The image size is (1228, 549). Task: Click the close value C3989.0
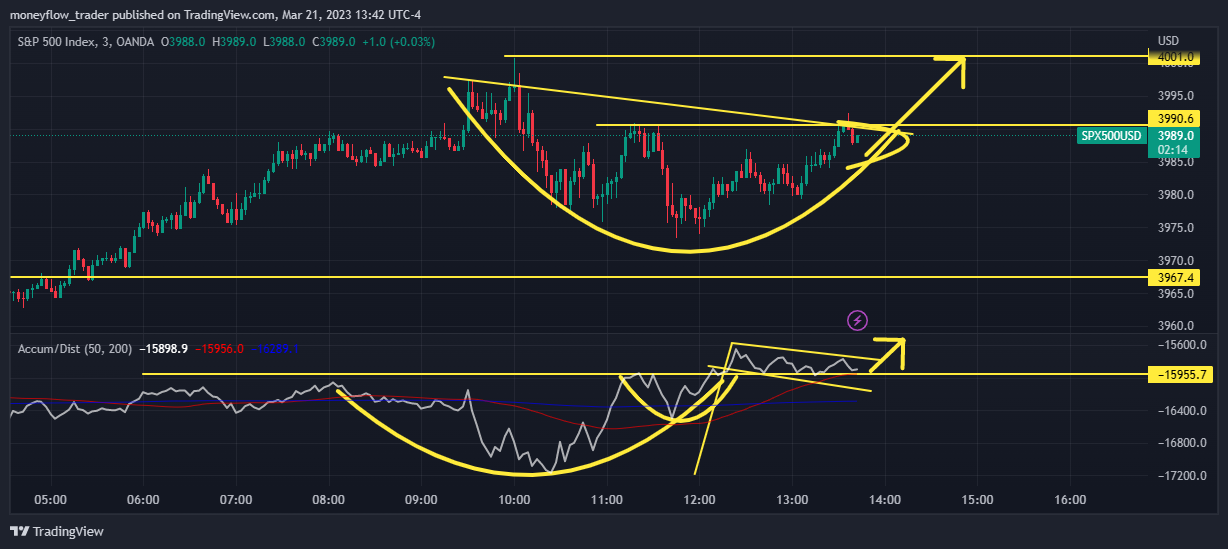tap(336, 42)
